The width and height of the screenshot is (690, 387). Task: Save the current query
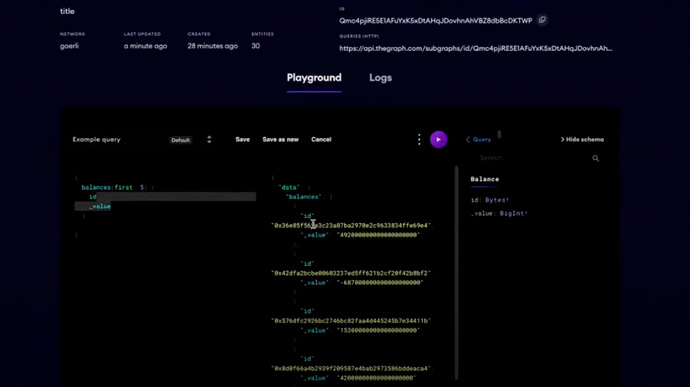tap(242, 140)
